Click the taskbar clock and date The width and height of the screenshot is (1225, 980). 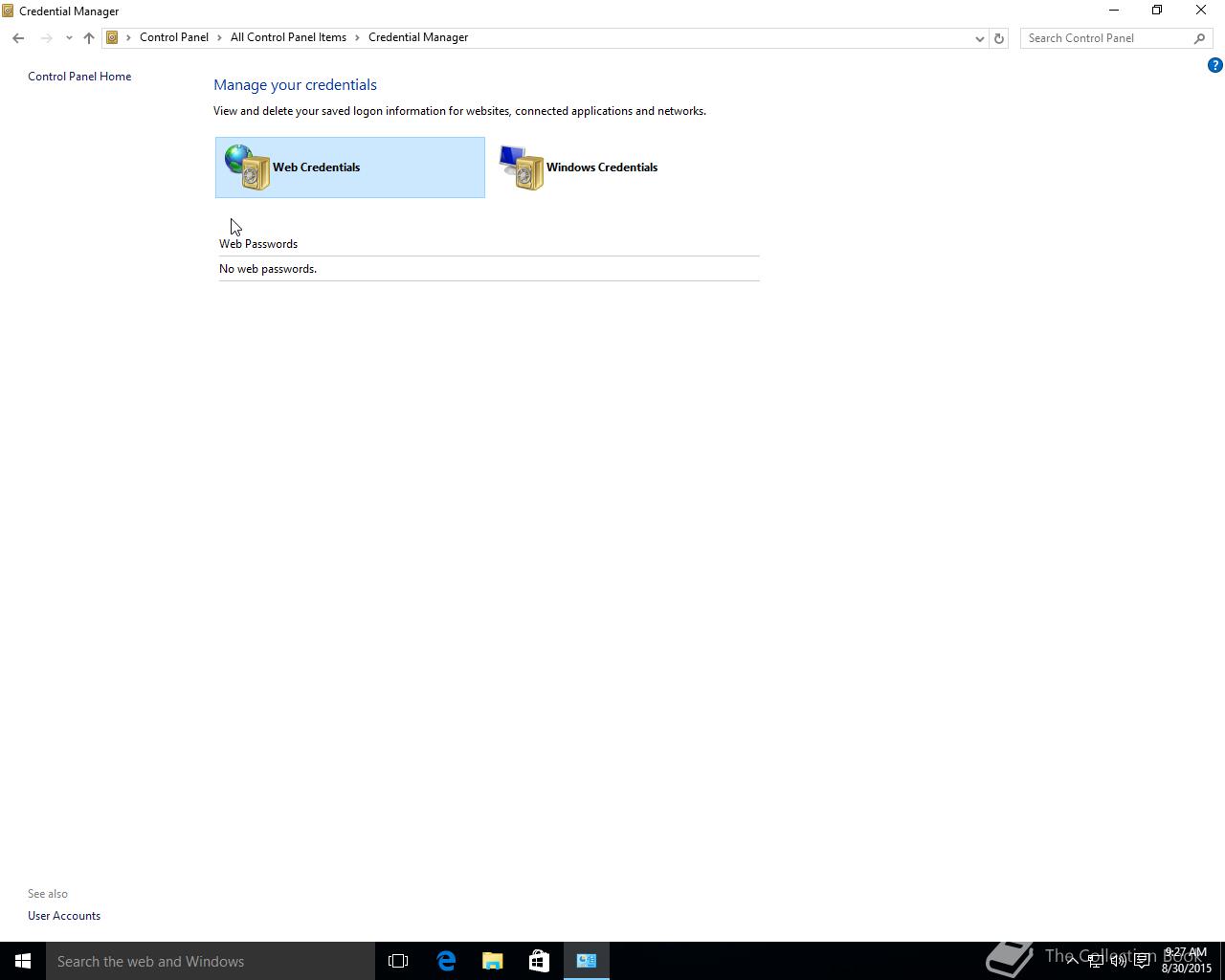pos(1186,961)
